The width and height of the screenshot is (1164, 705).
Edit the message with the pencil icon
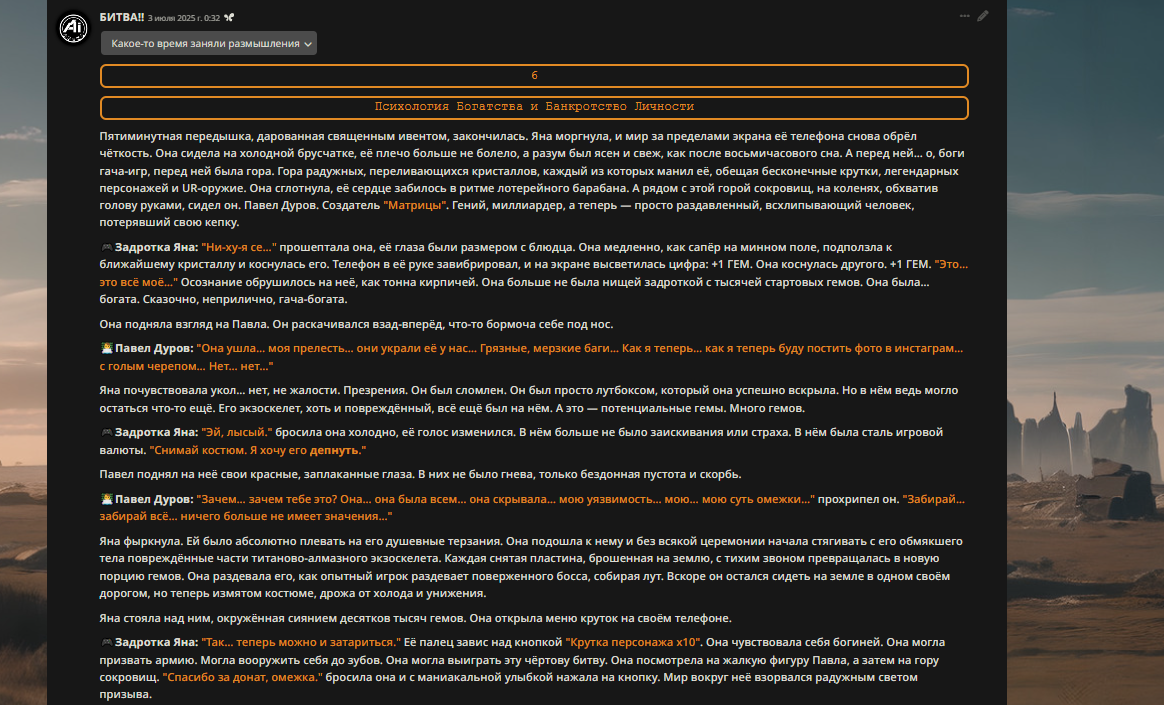983,16
